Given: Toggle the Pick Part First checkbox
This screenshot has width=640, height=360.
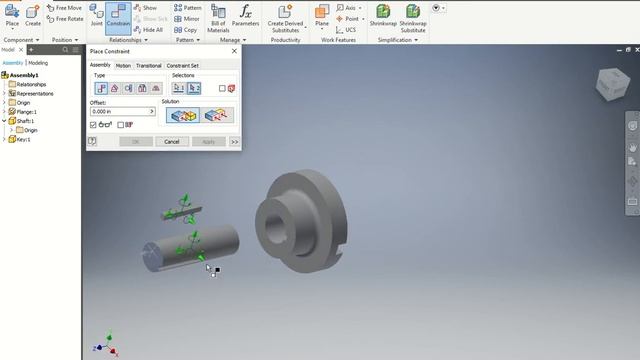Looking at the screenshot, I should [222, 88].
